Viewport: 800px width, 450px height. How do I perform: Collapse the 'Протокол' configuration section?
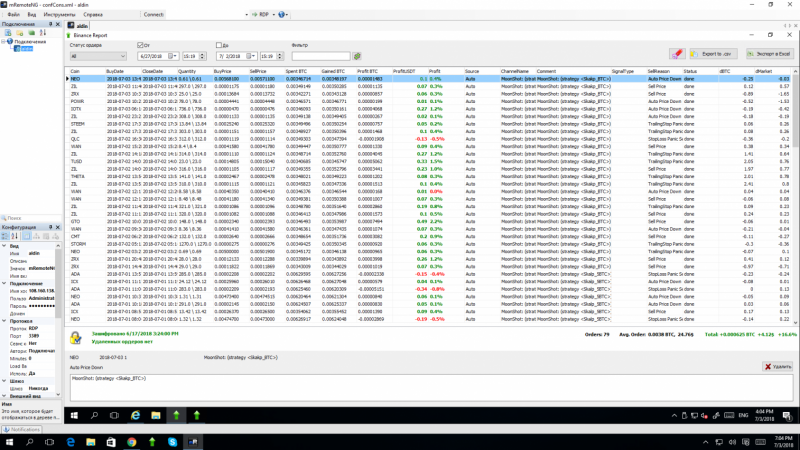4,321
